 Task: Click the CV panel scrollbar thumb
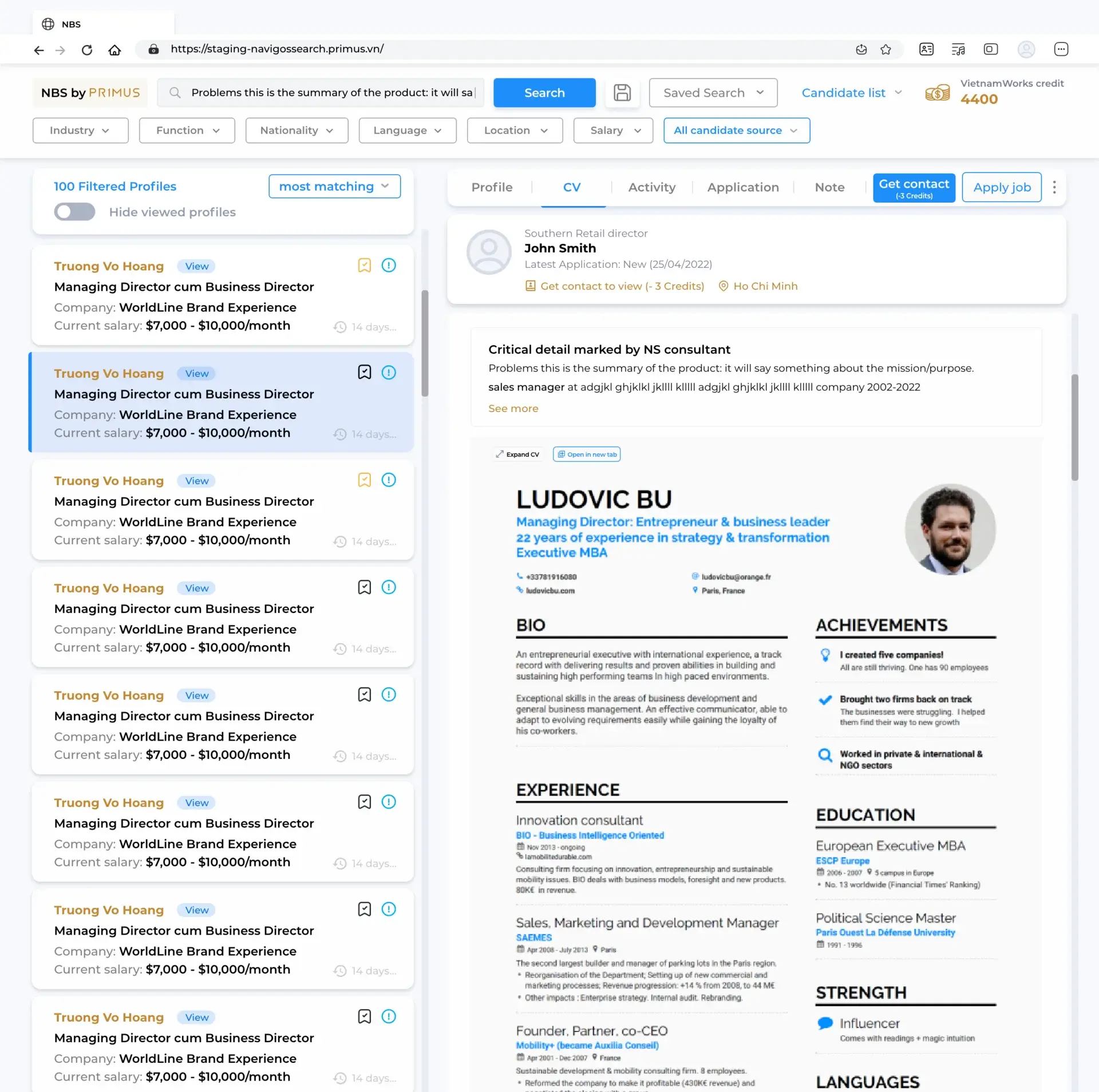(1074, 428)
